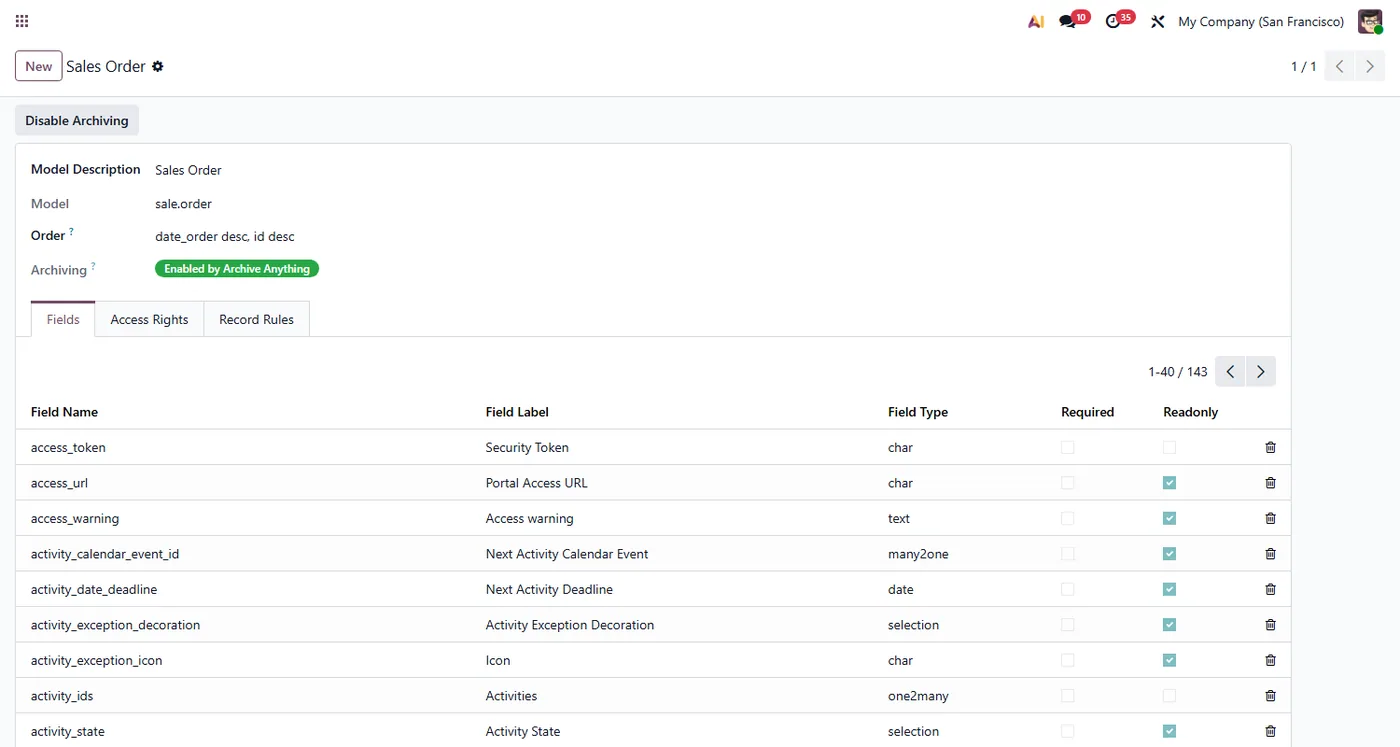Select the sale.order model value
The image size is (1400, 747).
click(183, 204)
